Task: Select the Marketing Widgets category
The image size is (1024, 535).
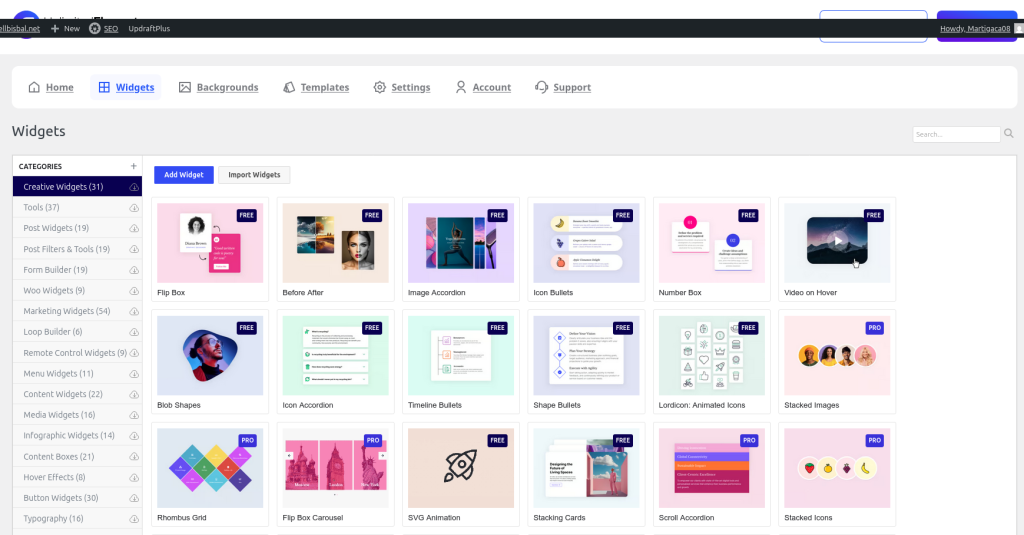Action: 66,311
